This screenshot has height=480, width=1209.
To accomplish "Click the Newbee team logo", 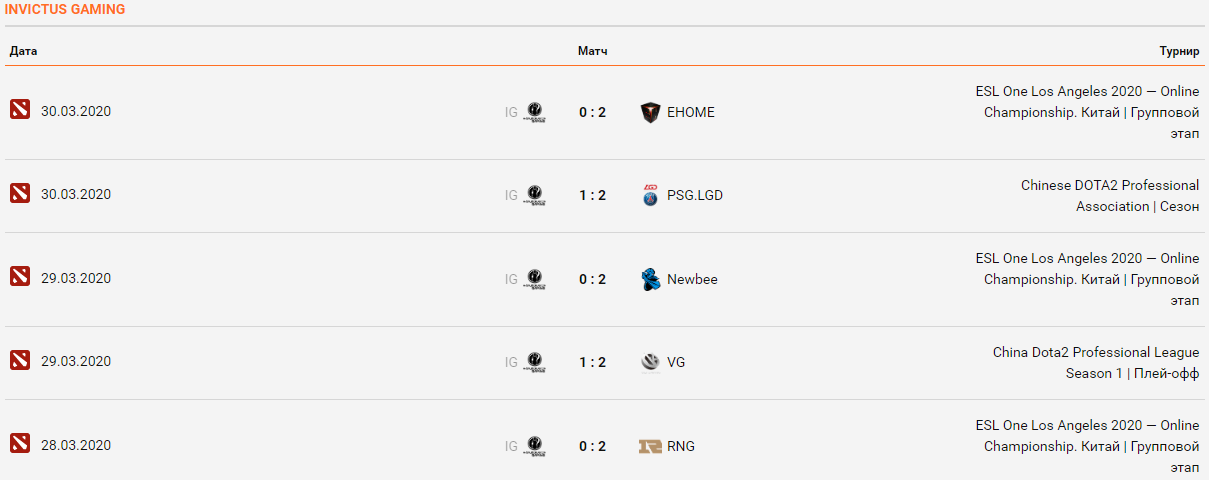I will (x=651, y=279).
